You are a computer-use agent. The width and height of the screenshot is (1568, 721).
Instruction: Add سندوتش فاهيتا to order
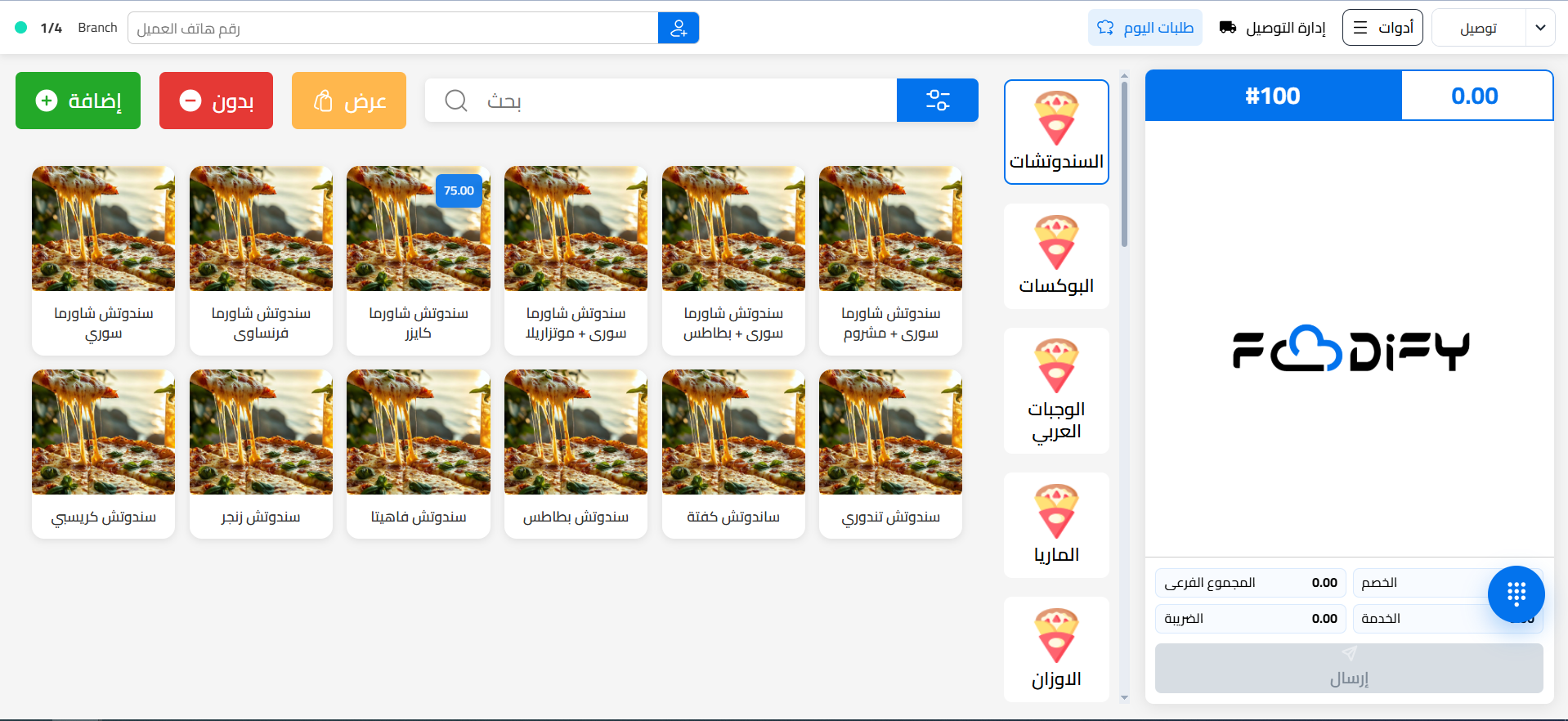419,454
